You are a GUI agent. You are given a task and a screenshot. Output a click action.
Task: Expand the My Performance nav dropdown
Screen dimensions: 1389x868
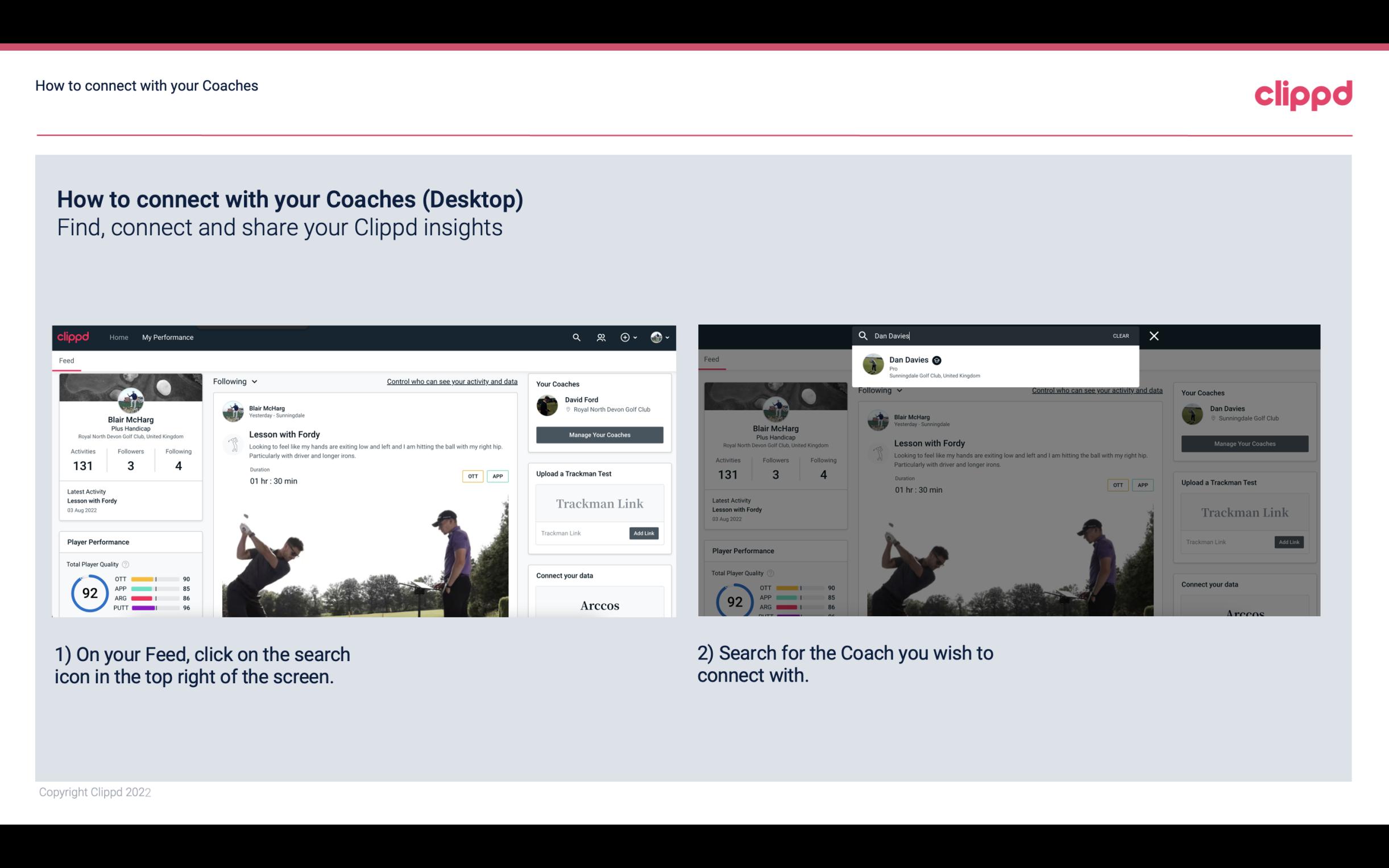pos(168,337)
